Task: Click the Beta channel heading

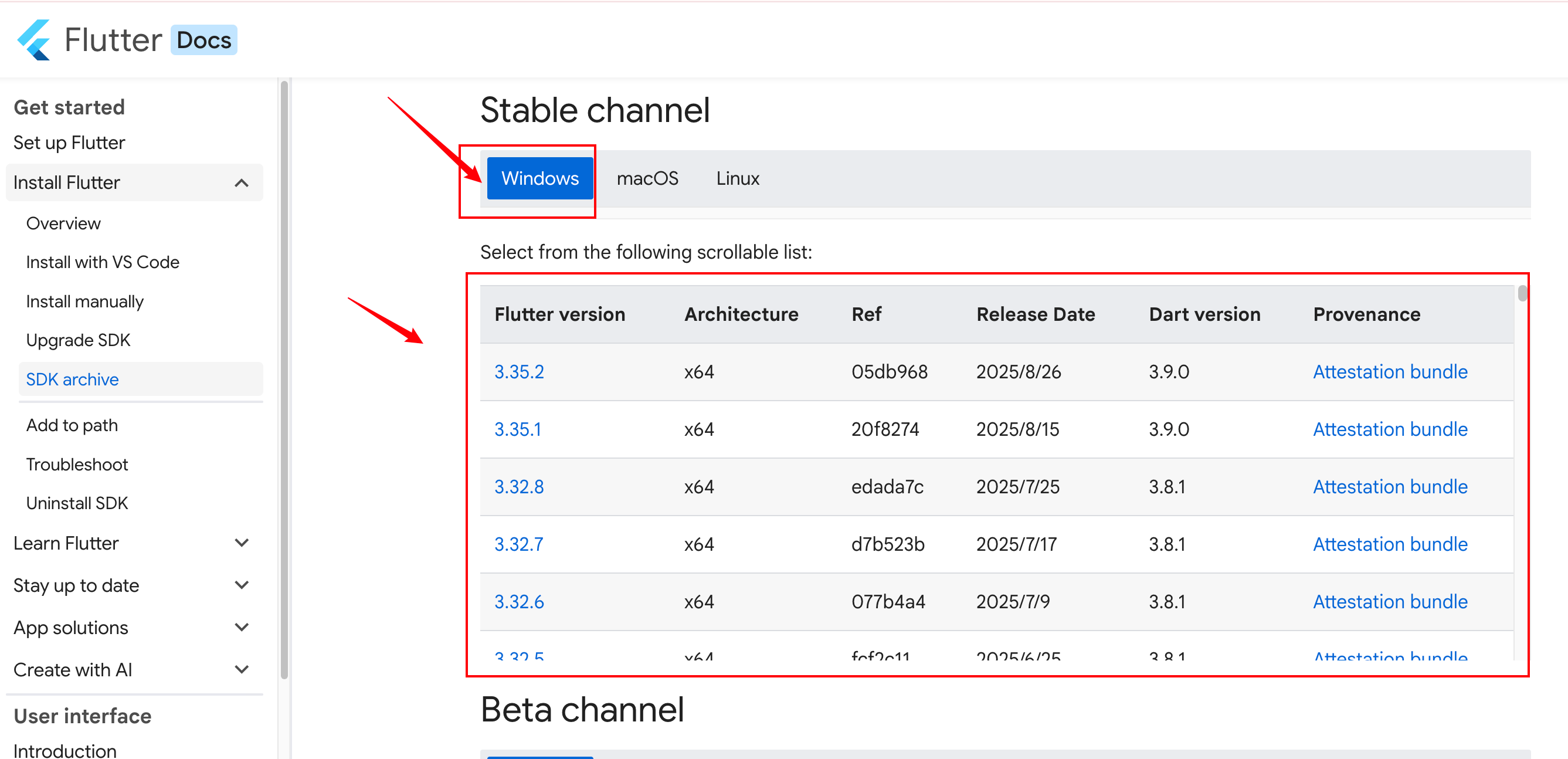Action: tap(582, 710)
